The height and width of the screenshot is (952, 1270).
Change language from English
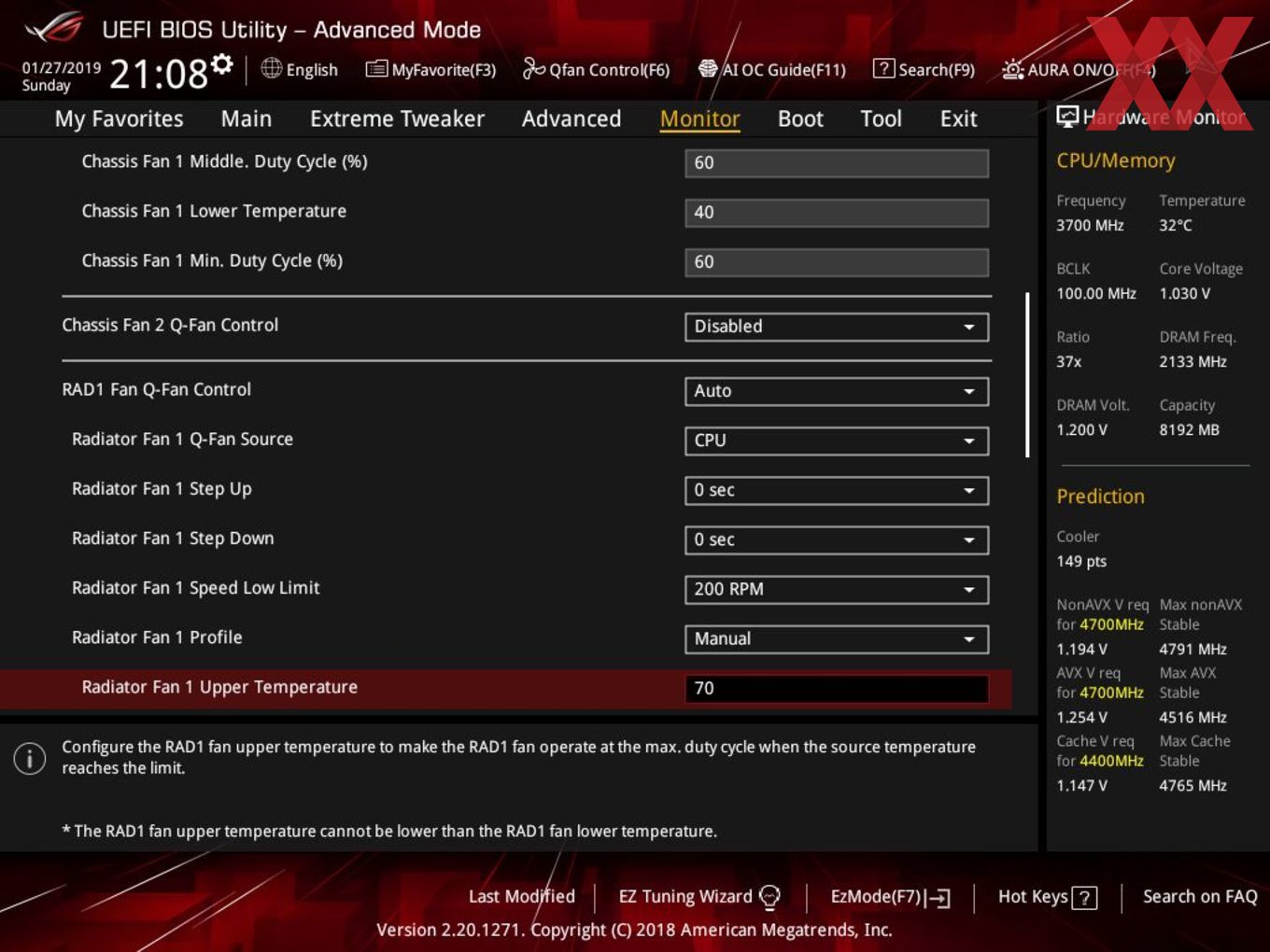[312, 70]
